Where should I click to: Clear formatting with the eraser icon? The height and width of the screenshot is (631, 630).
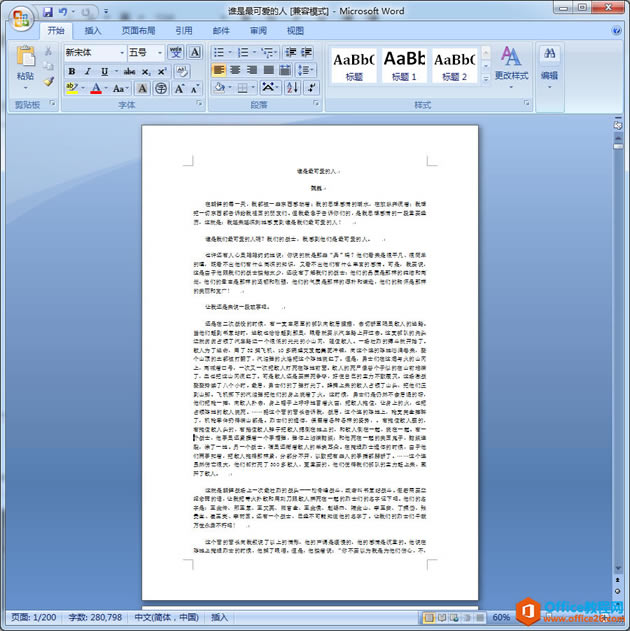[182, 72]
